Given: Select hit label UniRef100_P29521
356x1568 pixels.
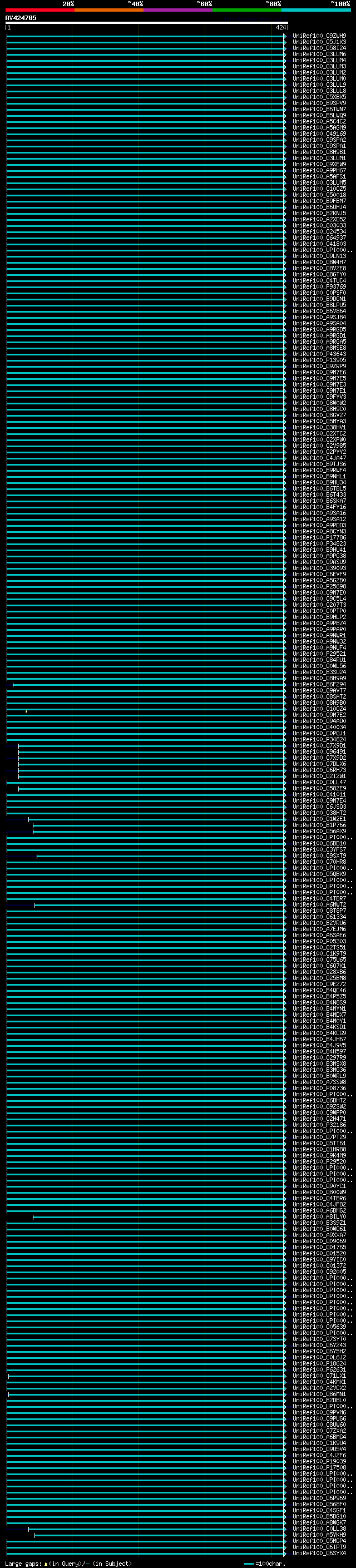Looking at the screenshot, I should pos(319,654).
